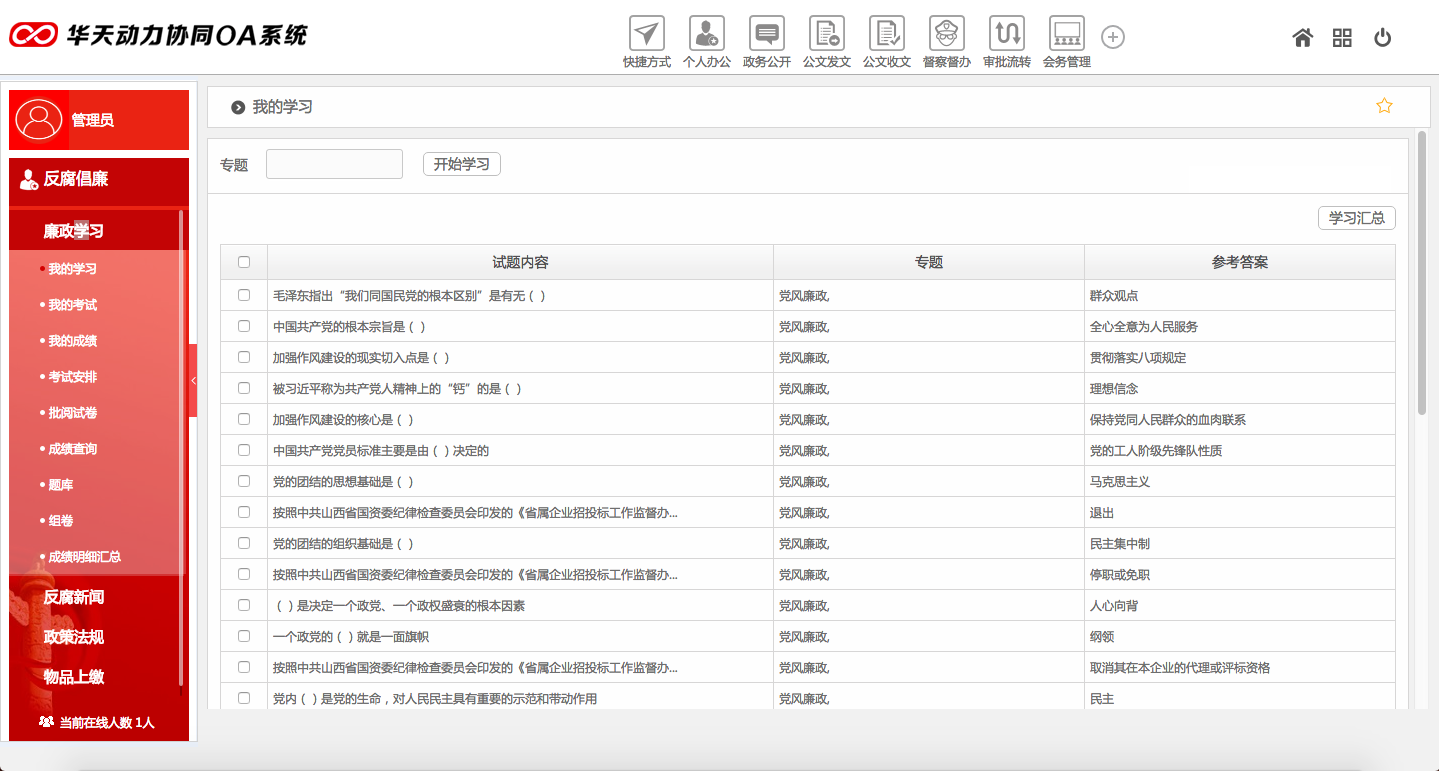This screenshot has width=1439, height=771.
Task: Open the 快捷方式 shortcut icon
Action: pyautogui.click(x=645, y=36)
